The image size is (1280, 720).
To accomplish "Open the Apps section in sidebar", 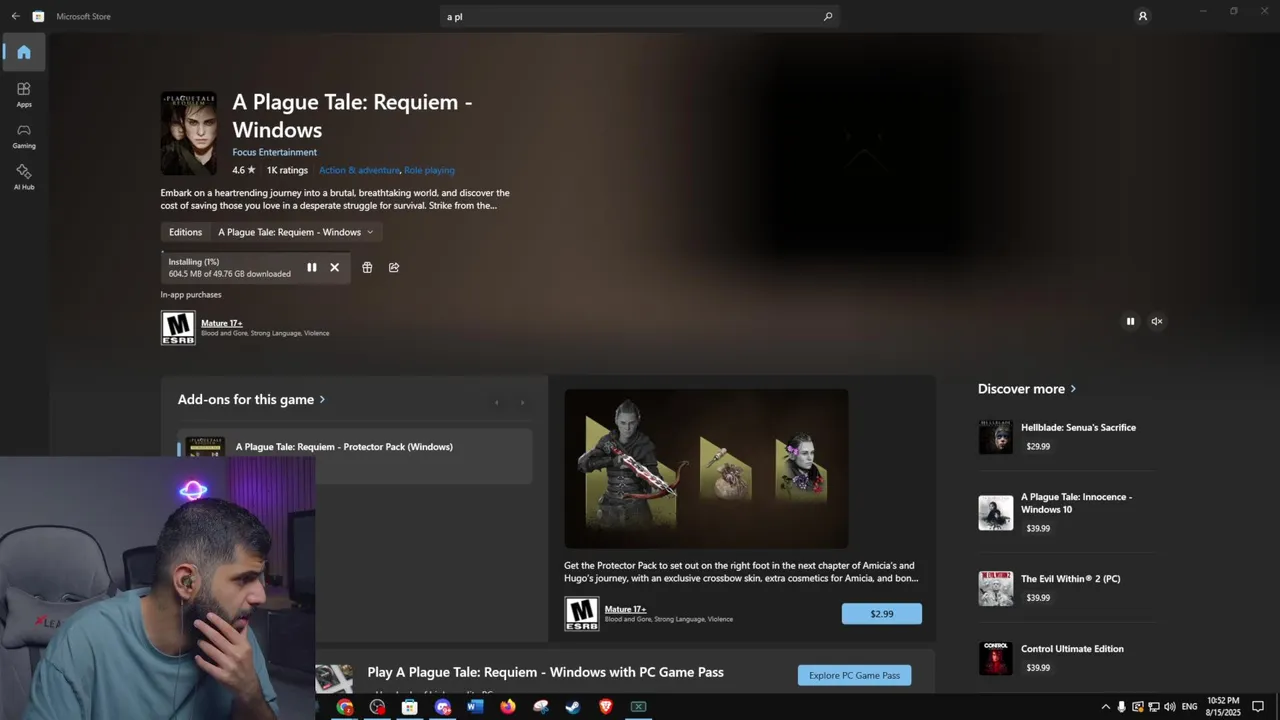I will pos(24,94).
